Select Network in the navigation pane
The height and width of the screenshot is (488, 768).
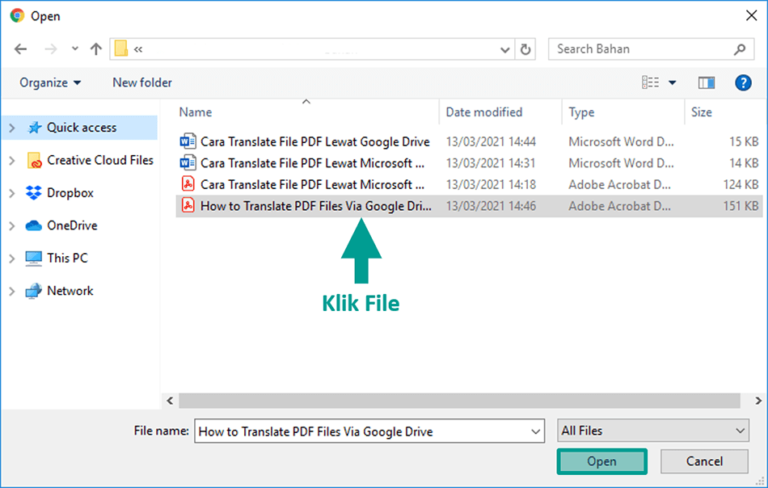point(70,291)
